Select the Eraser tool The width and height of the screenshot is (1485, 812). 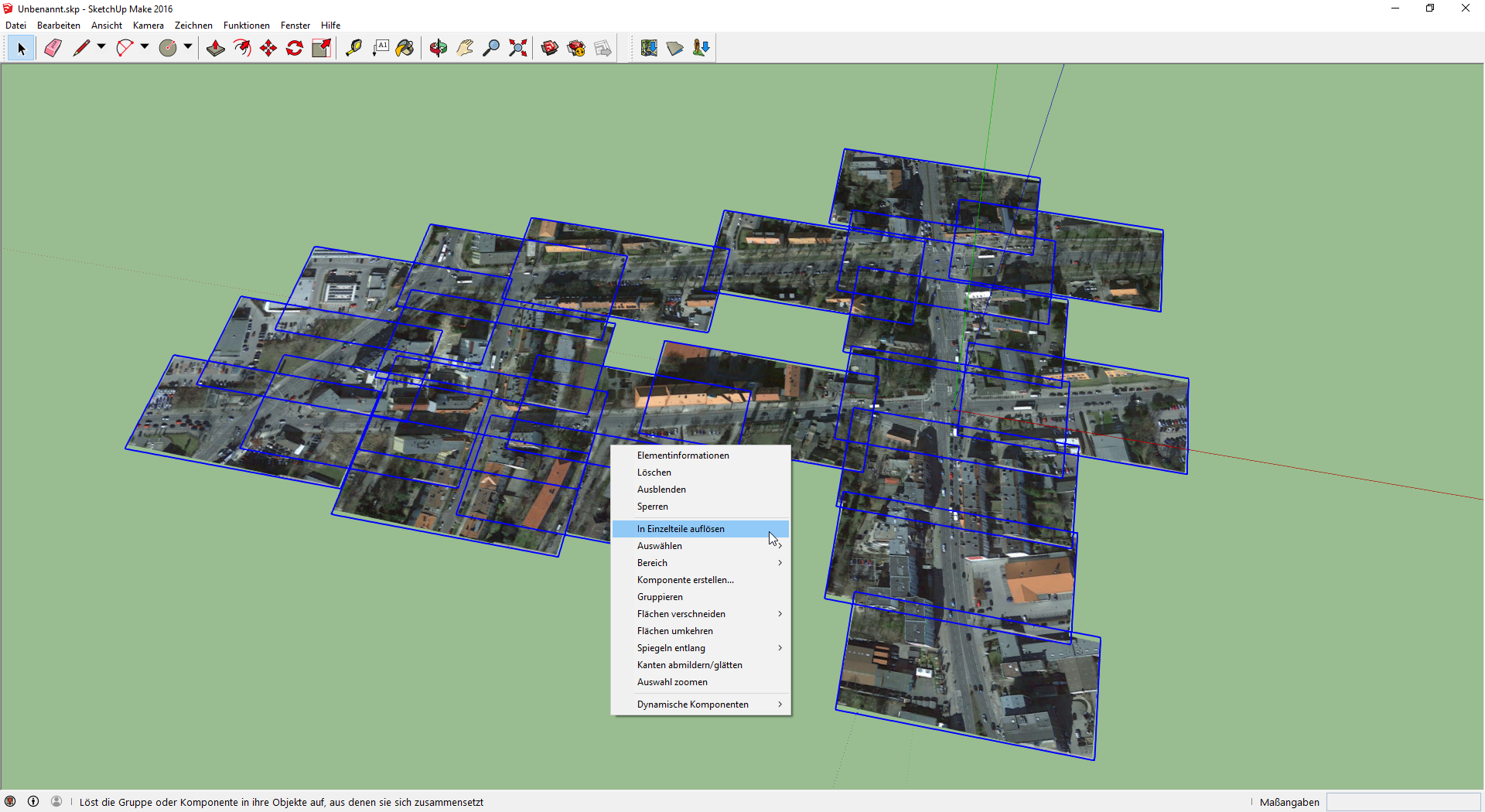tap(53, 48)
